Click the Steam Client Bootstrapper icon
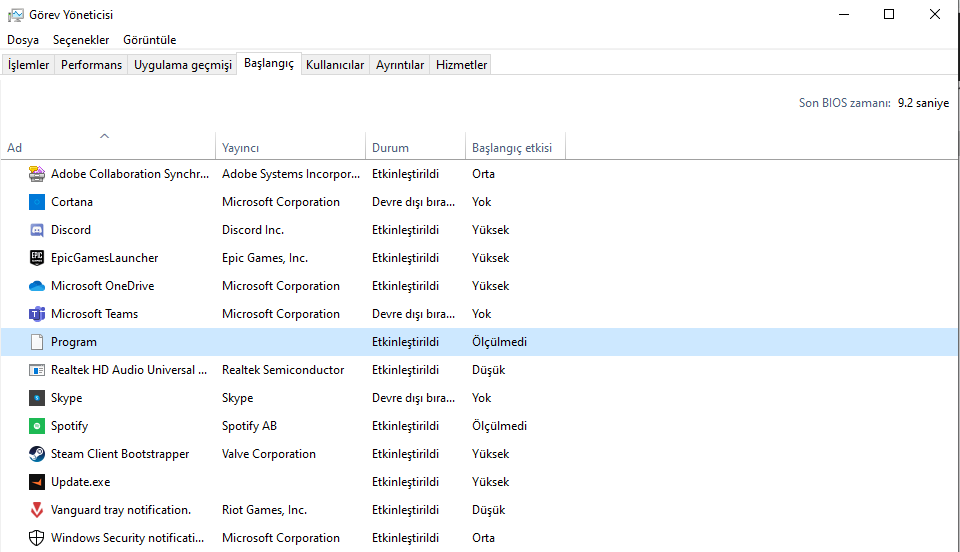The width and height of the screenshot is (960, 552). 37,454
